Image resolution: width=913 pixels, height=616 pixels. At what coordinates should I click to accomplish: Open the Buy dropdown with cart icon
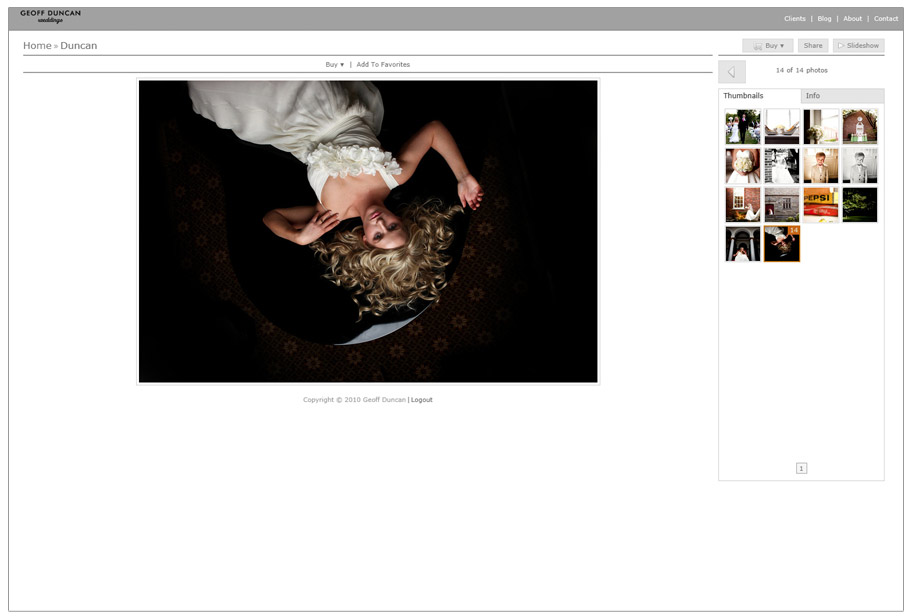(767, 45)
